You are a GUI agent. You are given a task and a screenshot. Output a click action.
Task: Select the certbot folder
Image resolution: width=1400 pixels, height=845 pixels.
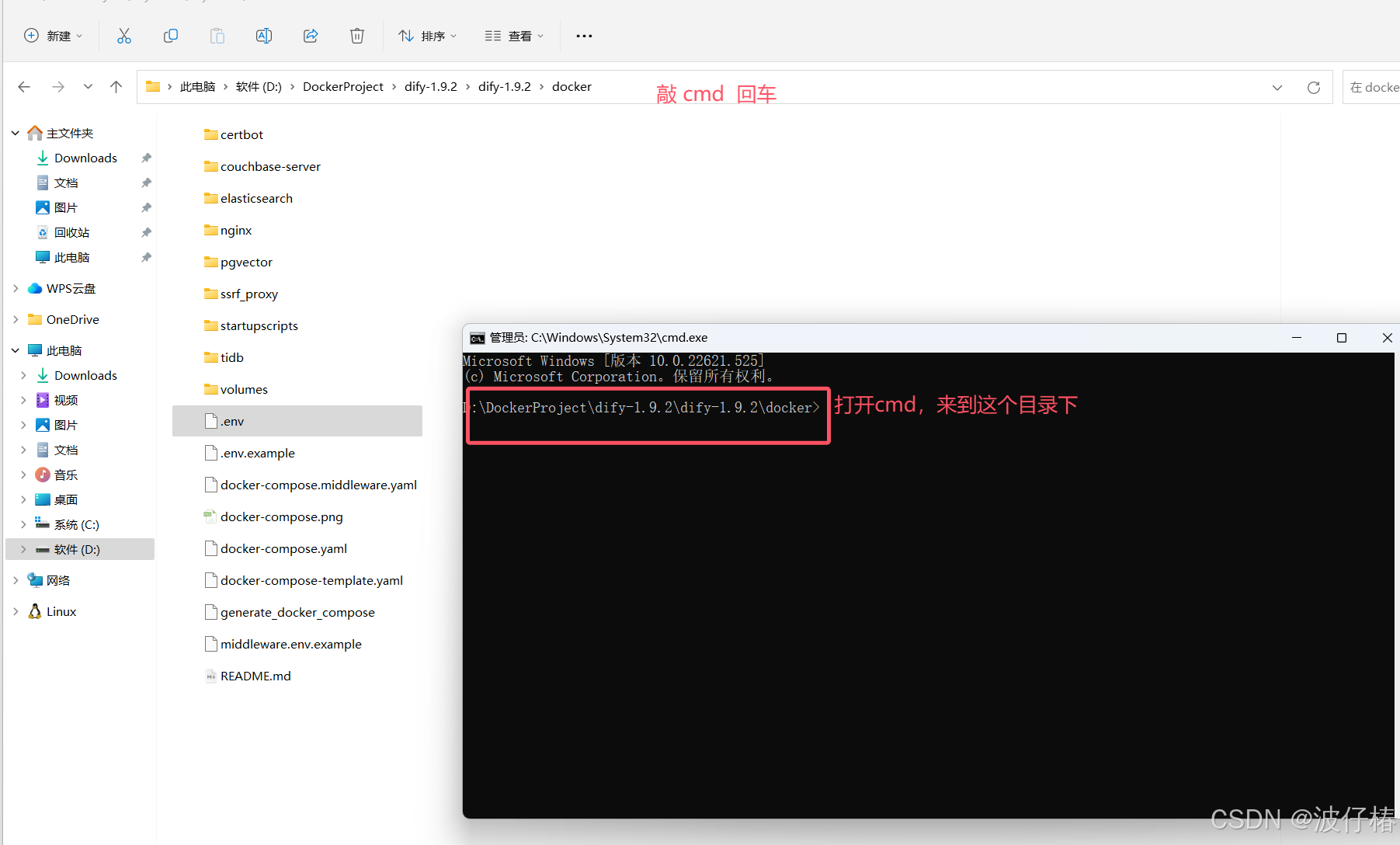tap(233, 134)
